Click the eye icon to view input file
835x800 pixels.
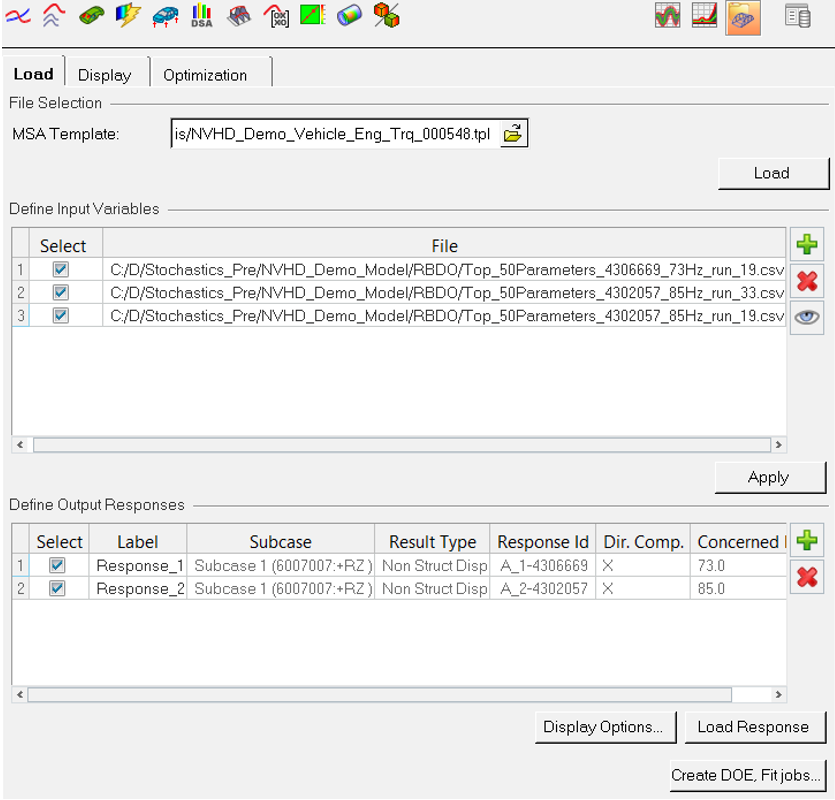point(807,317)
